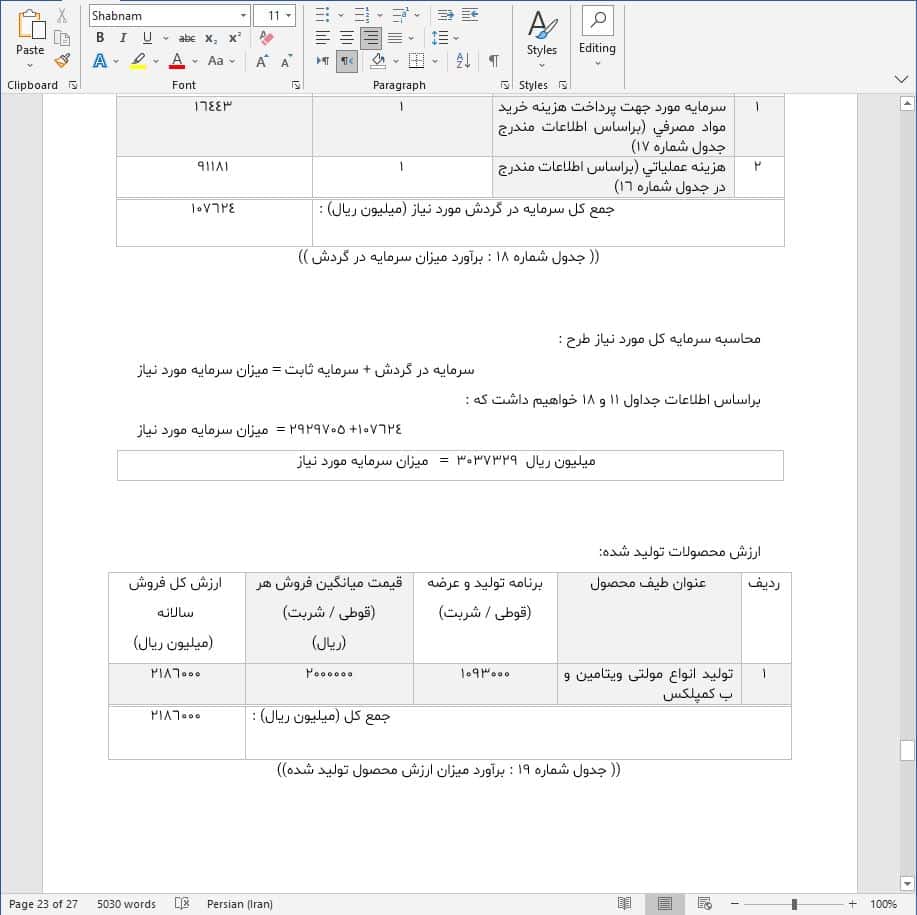
Task: Apply italic formatting
Action: [x=122, y=37]
